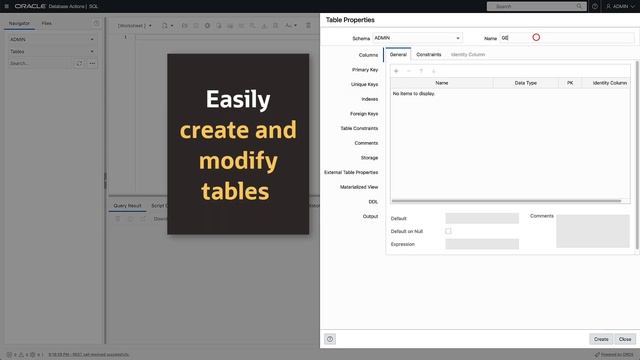This screenshot has height=360, width=640.
Task: Click the move column down arrow icon
Action: click(434, 71)
